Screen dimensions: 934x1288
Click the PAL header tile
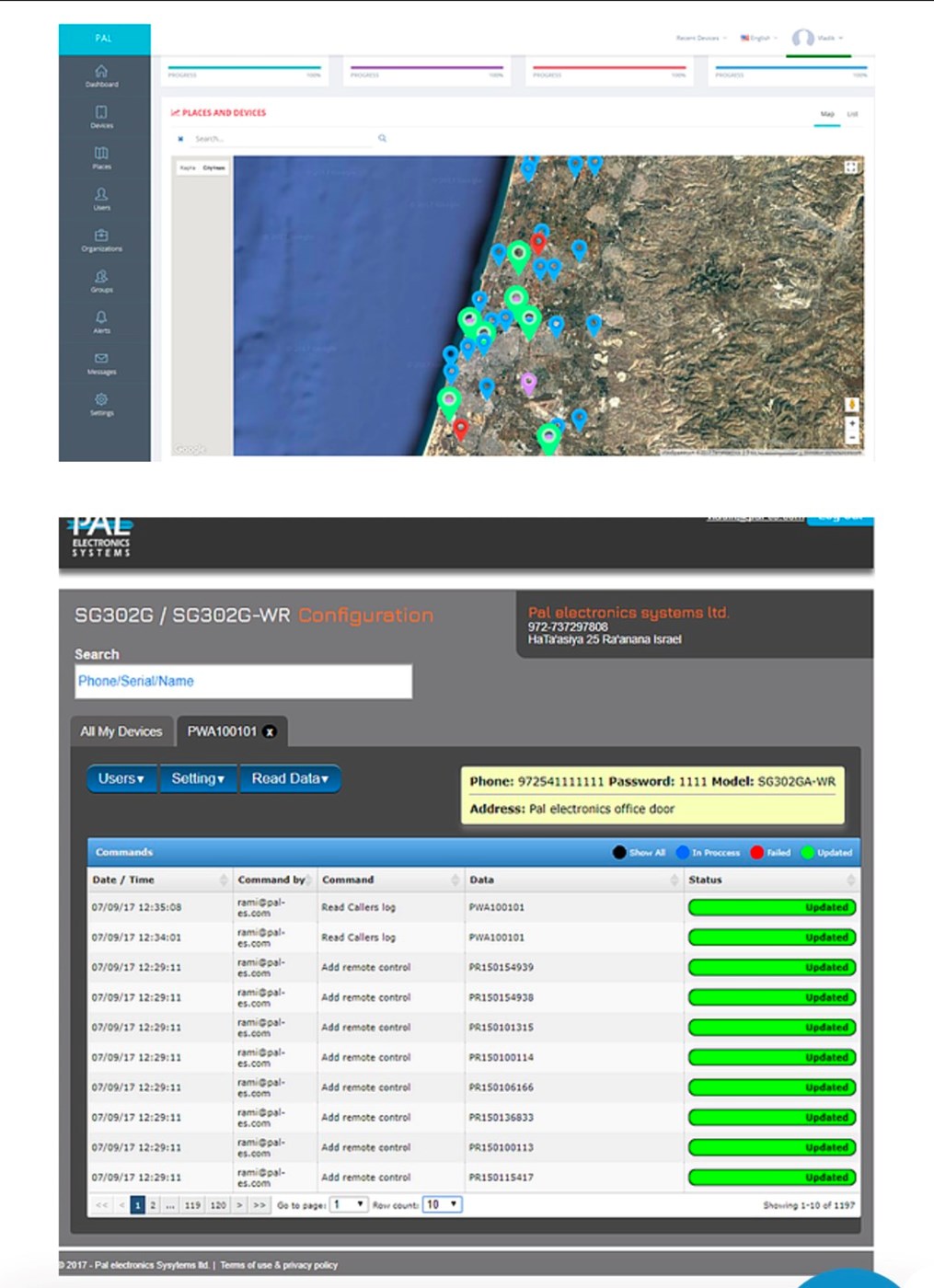pyautogui.click(x=104, y=39)
